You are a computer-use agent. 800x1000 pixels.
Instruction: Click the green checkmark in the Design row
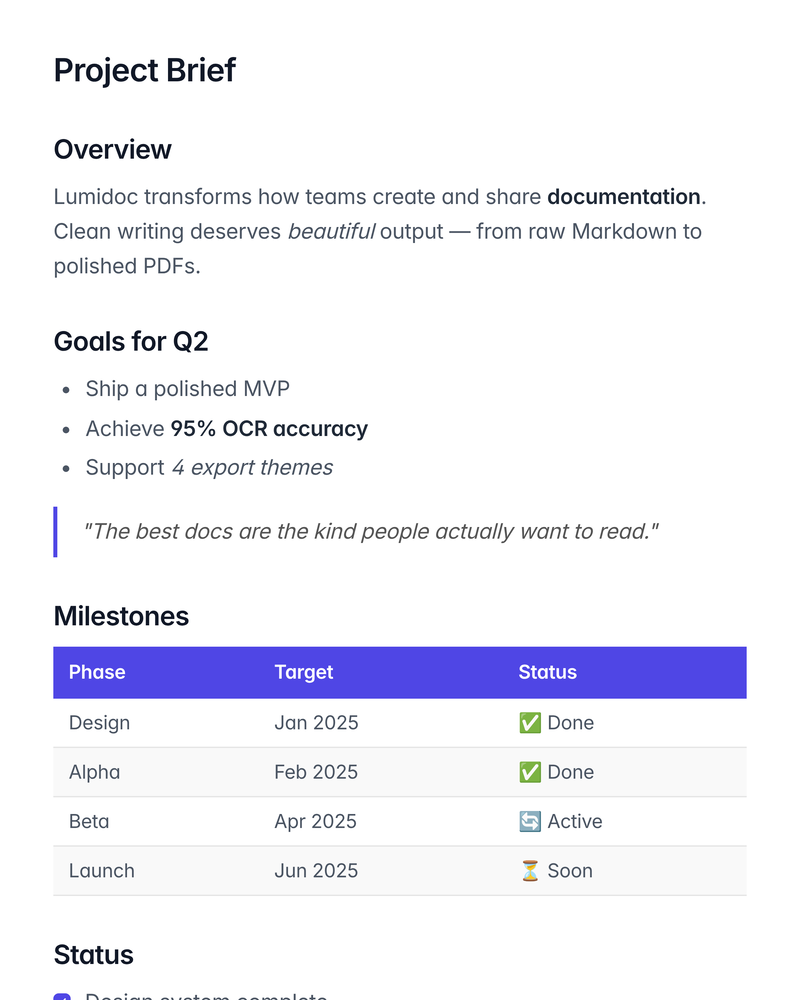click(530, 723)
